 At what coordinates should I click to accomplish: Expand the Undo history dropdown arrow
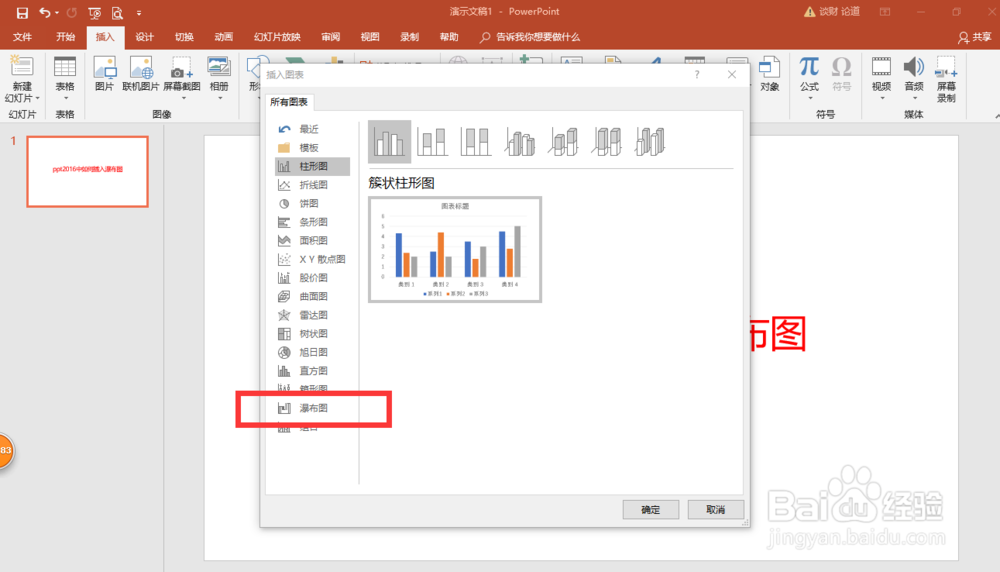click(57, 13)
